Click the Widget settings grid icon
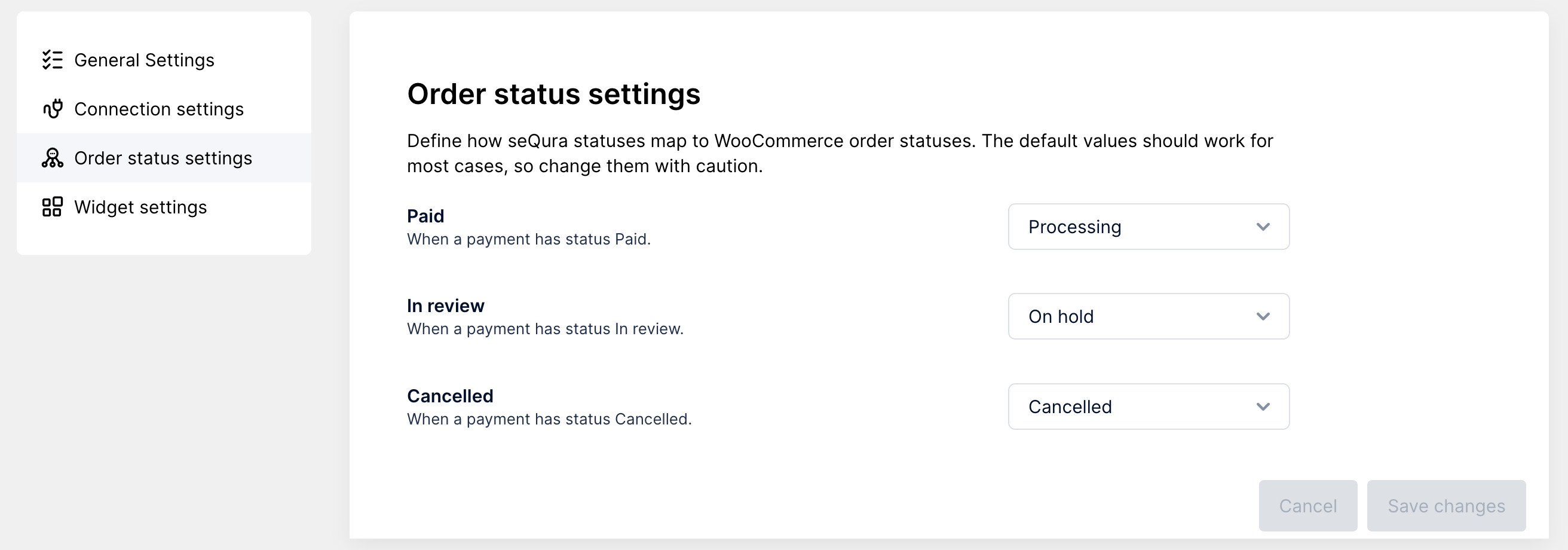1568x550 pixels. 53,207
